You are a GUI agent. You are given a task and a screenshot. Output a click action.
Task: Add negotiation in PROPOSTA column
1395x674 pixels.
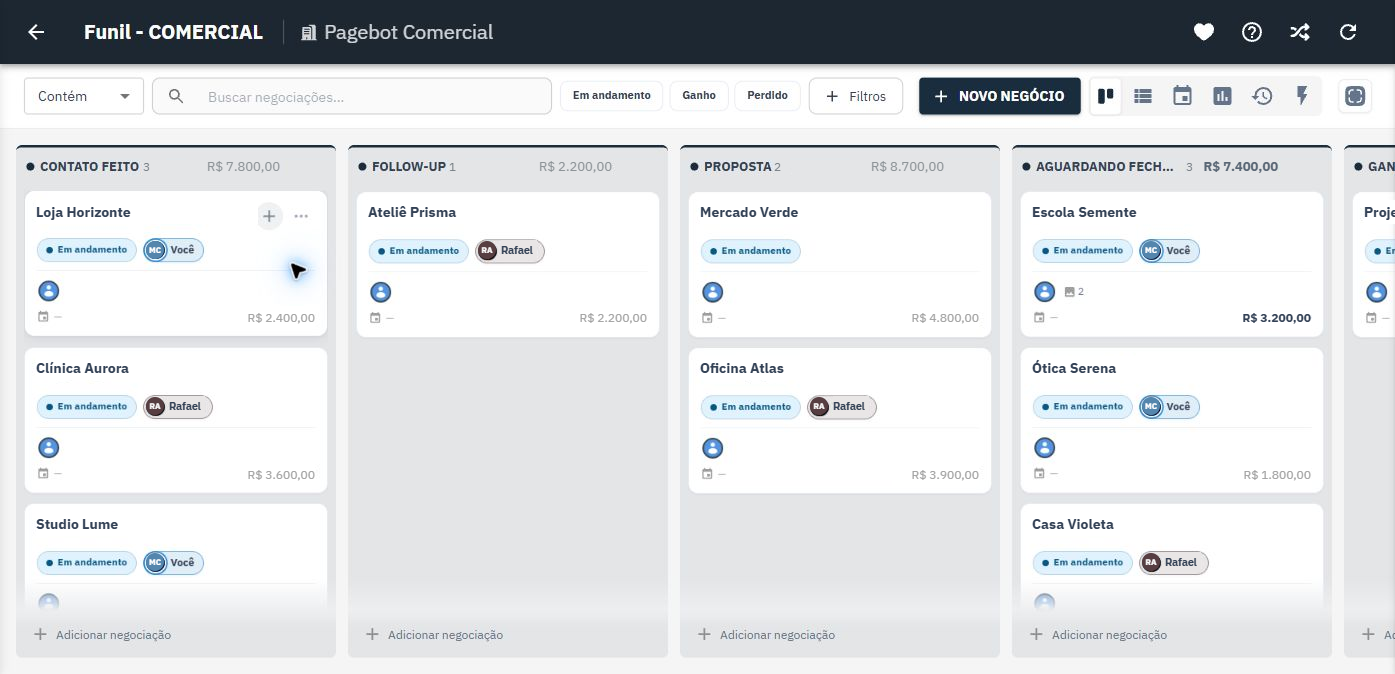click(767, 635)
